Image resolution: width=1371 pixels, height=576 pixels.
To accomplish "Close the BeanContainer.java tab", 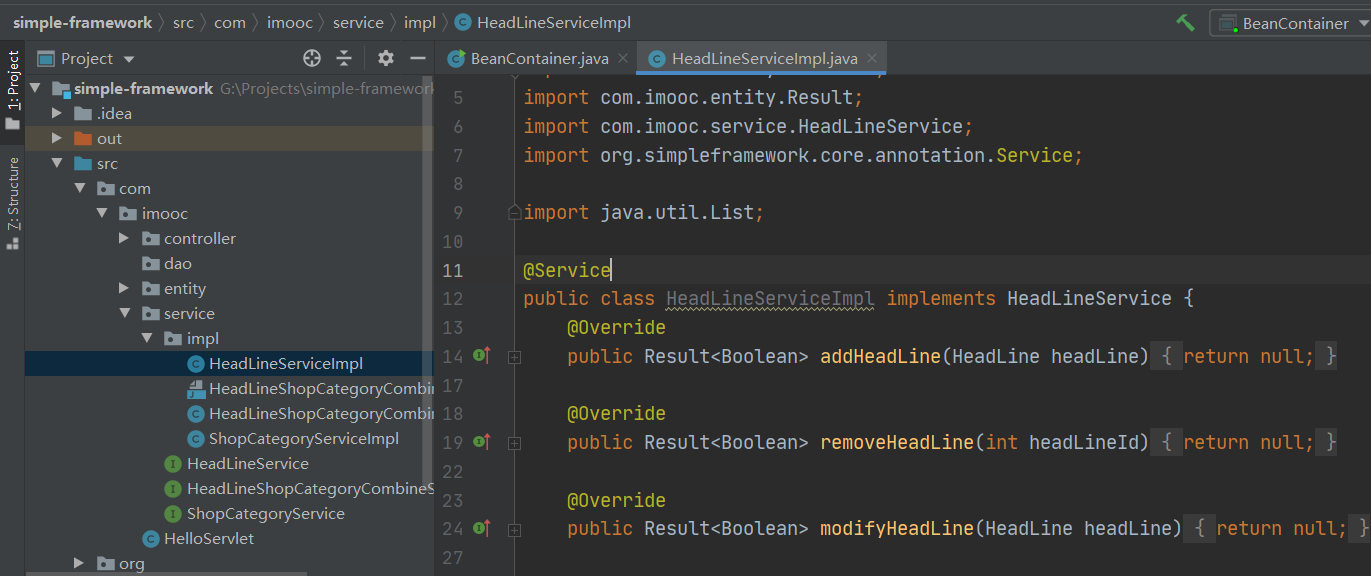I will (x=623, y=58).
